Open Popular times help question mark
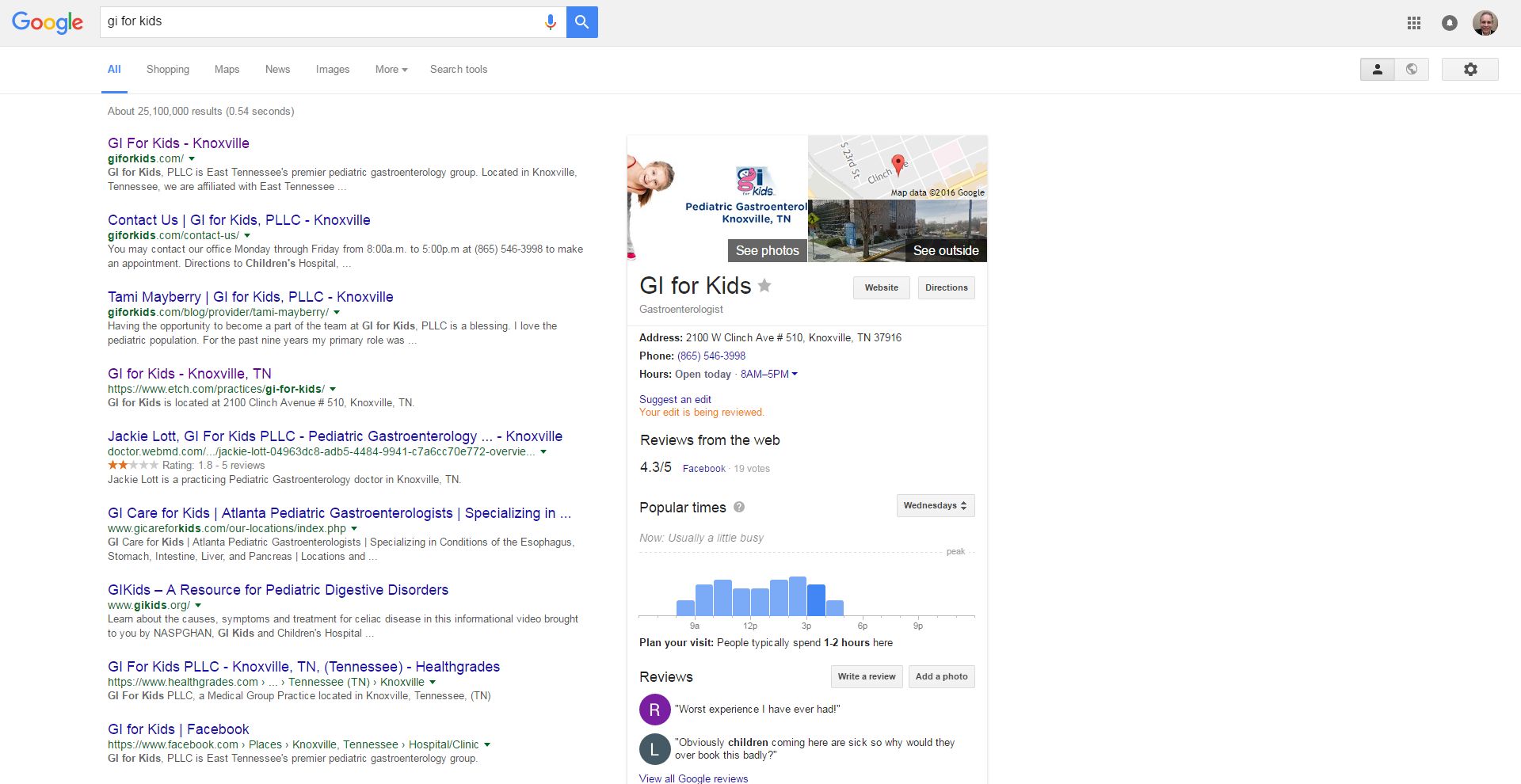Viewport: 1521px width, 784px height. pyautogui.click(x=739, y=508)
